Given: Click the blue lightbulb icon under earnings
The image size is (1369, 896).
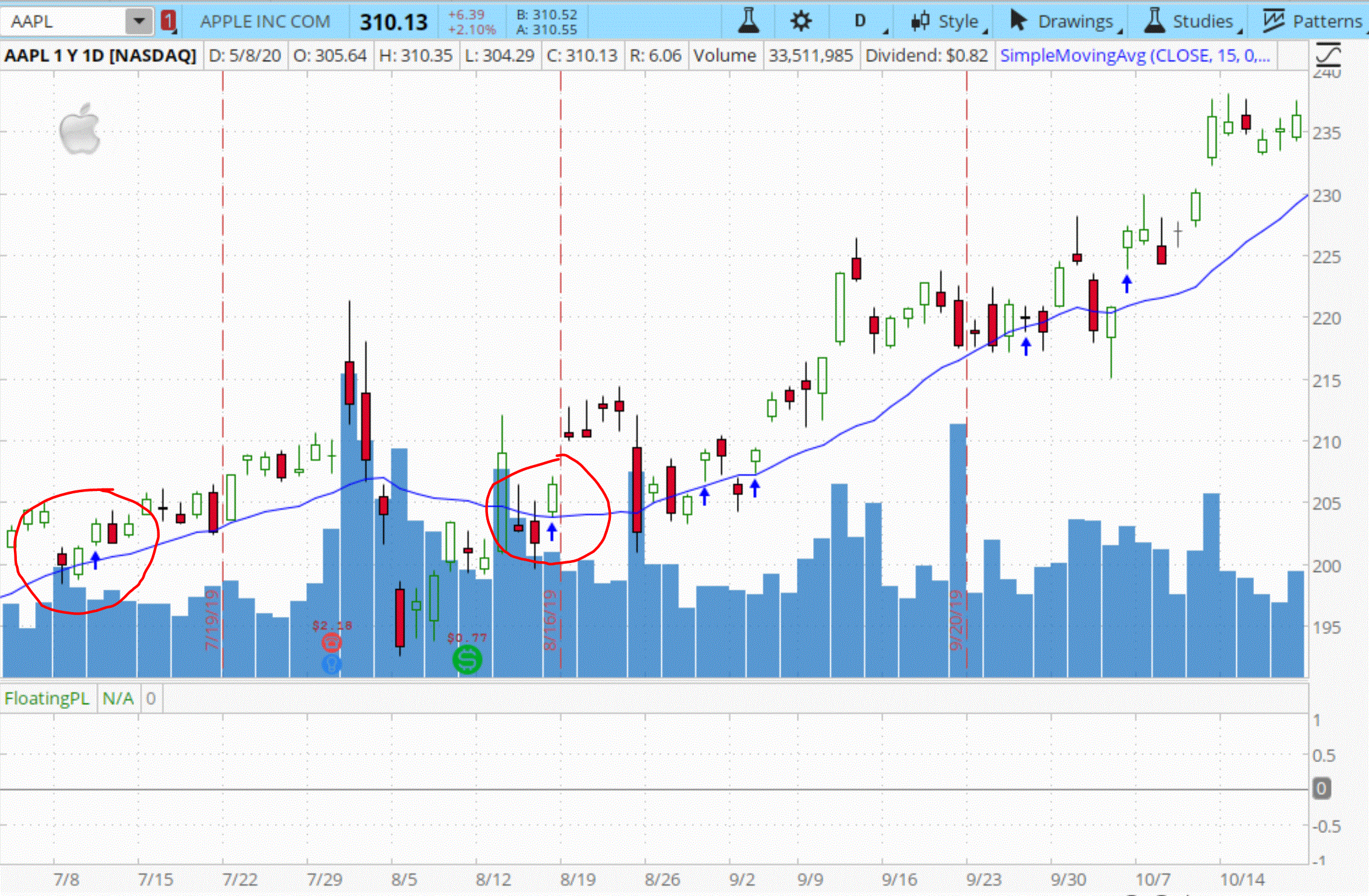Looking at the screenshot, I should coord(331,664).
